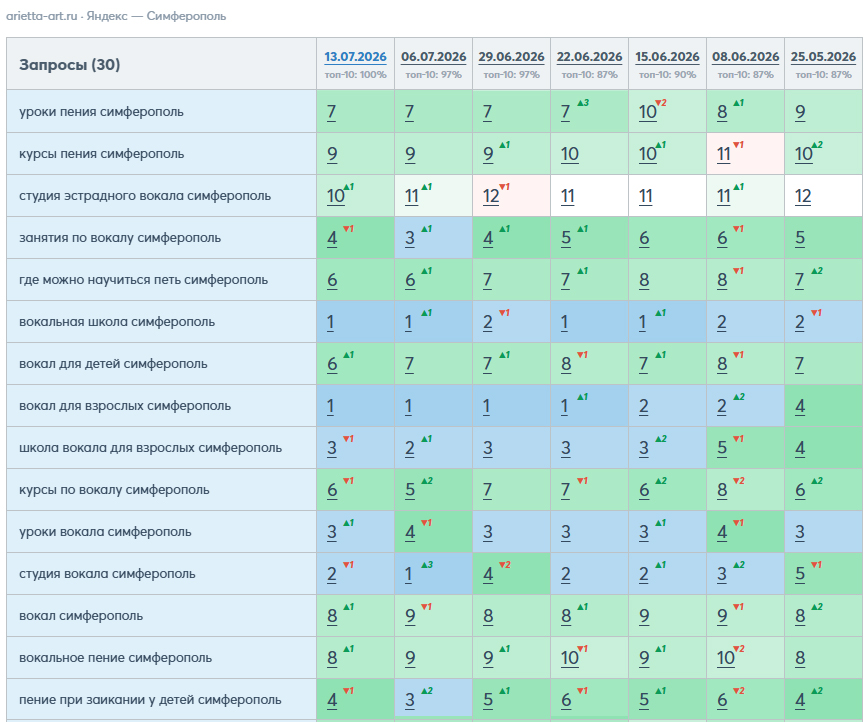Click position 10 for уроки пения on 15.06.2026
Screen dimensions: 866x722
coord(647,112)
